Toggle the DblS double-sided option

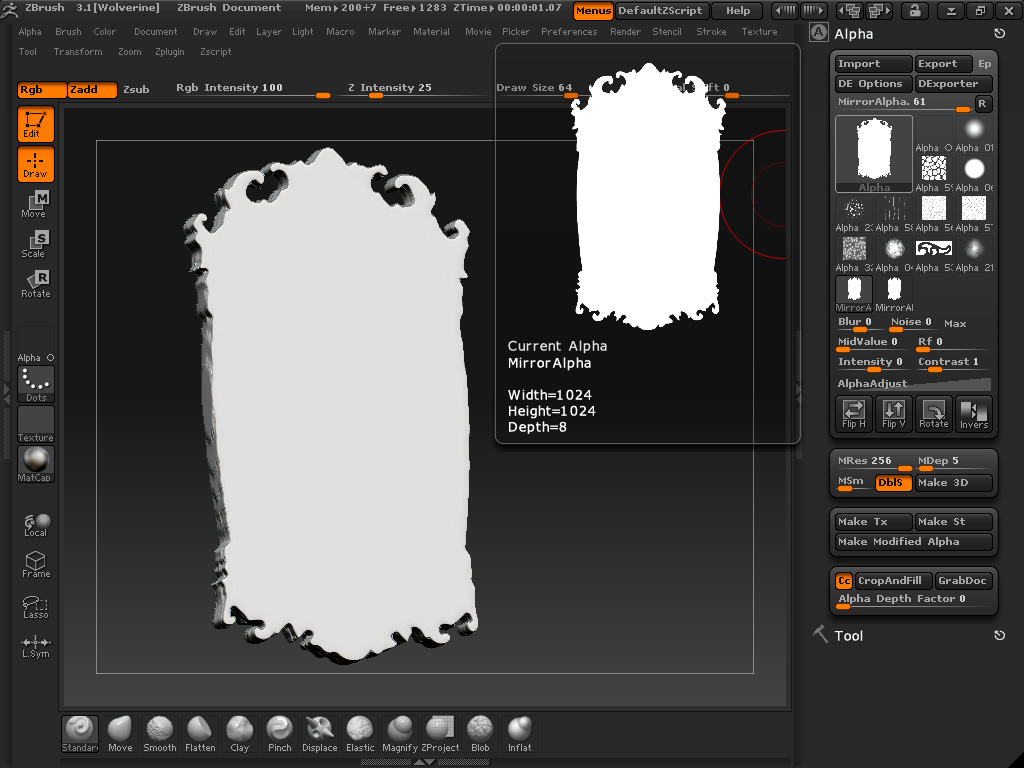click(x=893, y=483)
